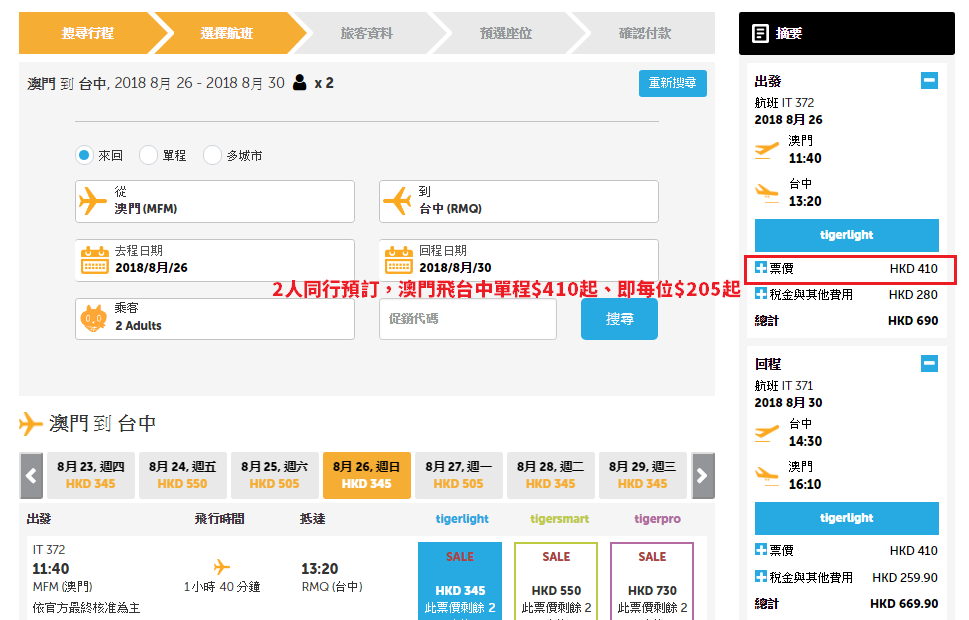Expand 票價 details in 回程 section
Viewport: 969px width, 620px height.
761,550
